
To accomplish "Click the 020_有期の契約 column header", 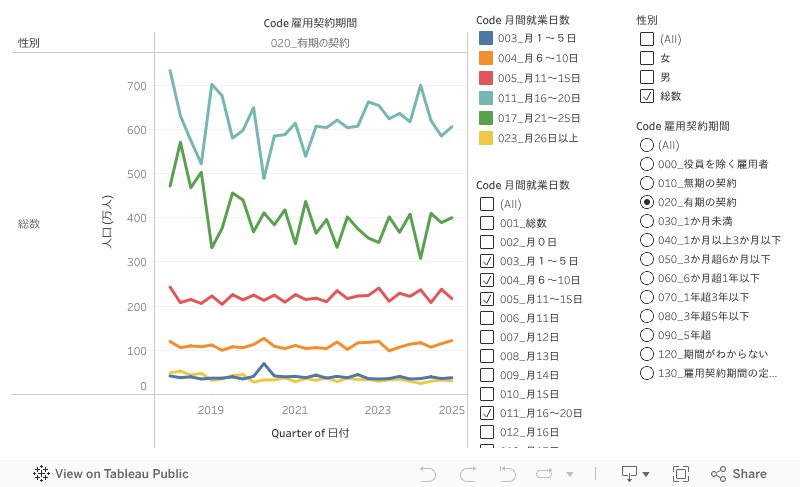I will (x=310, y=43).
